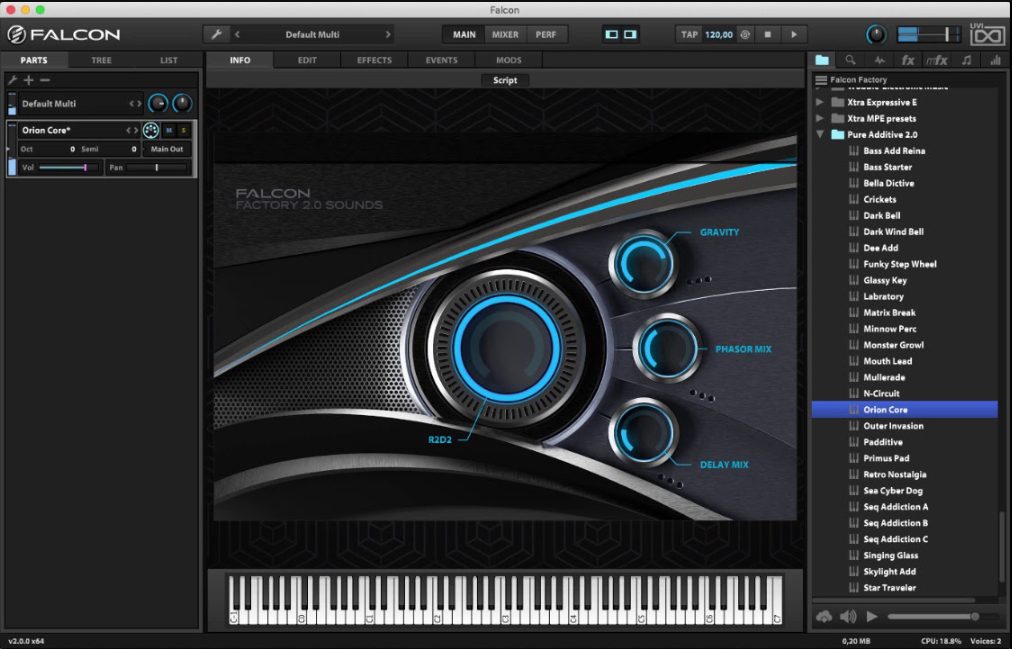The image size is (1012, 649).
Task: Click next-preset arrow on Orion Core part
Action: tap(136, 130)
